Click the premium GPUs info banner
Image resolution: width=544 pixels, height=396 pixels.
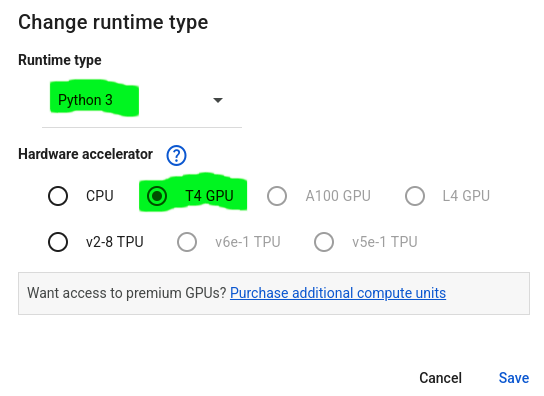click(x=274, y=294)
